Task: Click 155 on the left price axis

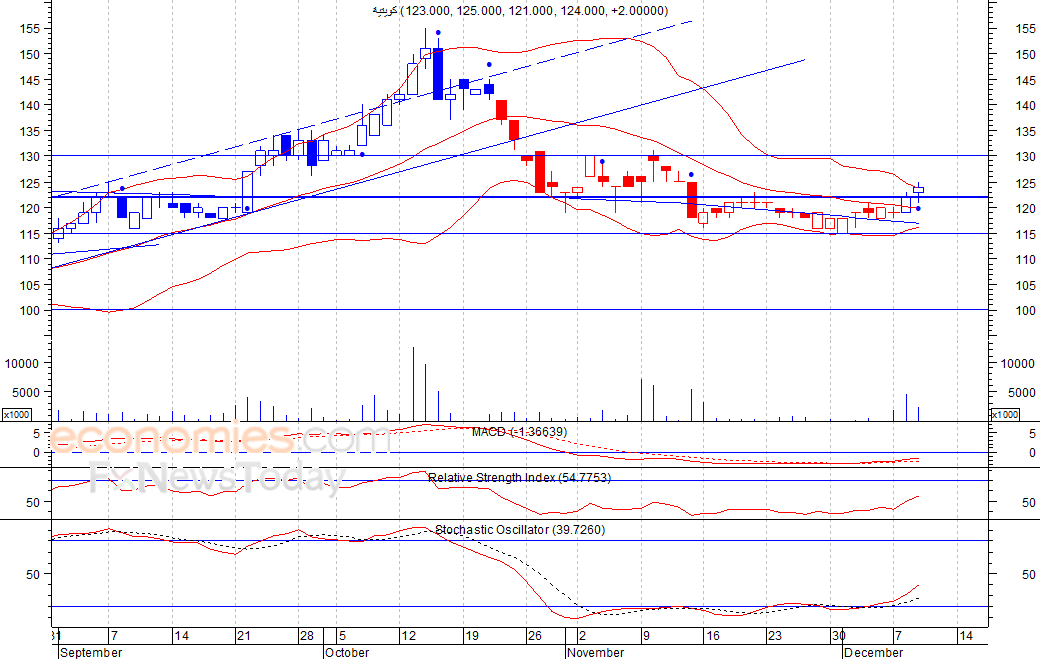Action: (30, 29)
